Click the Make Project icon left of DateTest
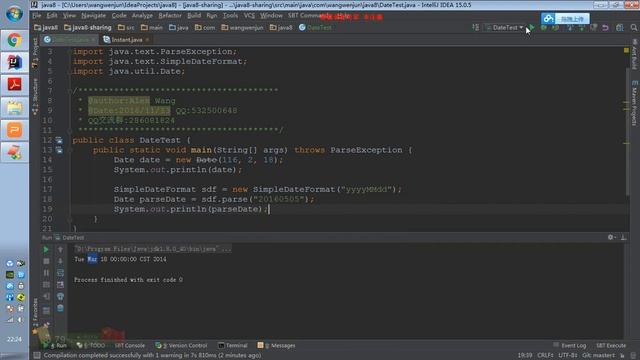This screenshot has width=640, height=360. tap(476, 27)
